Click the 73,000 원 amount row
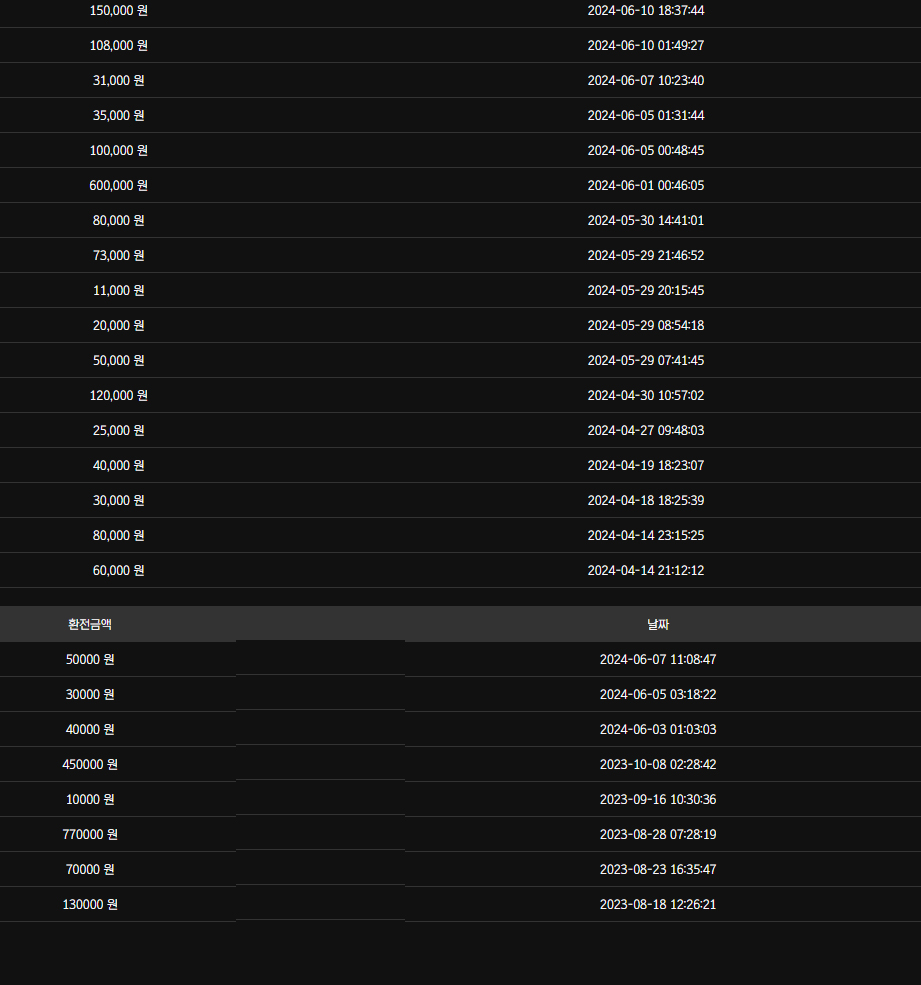 [x=118, y=255]
